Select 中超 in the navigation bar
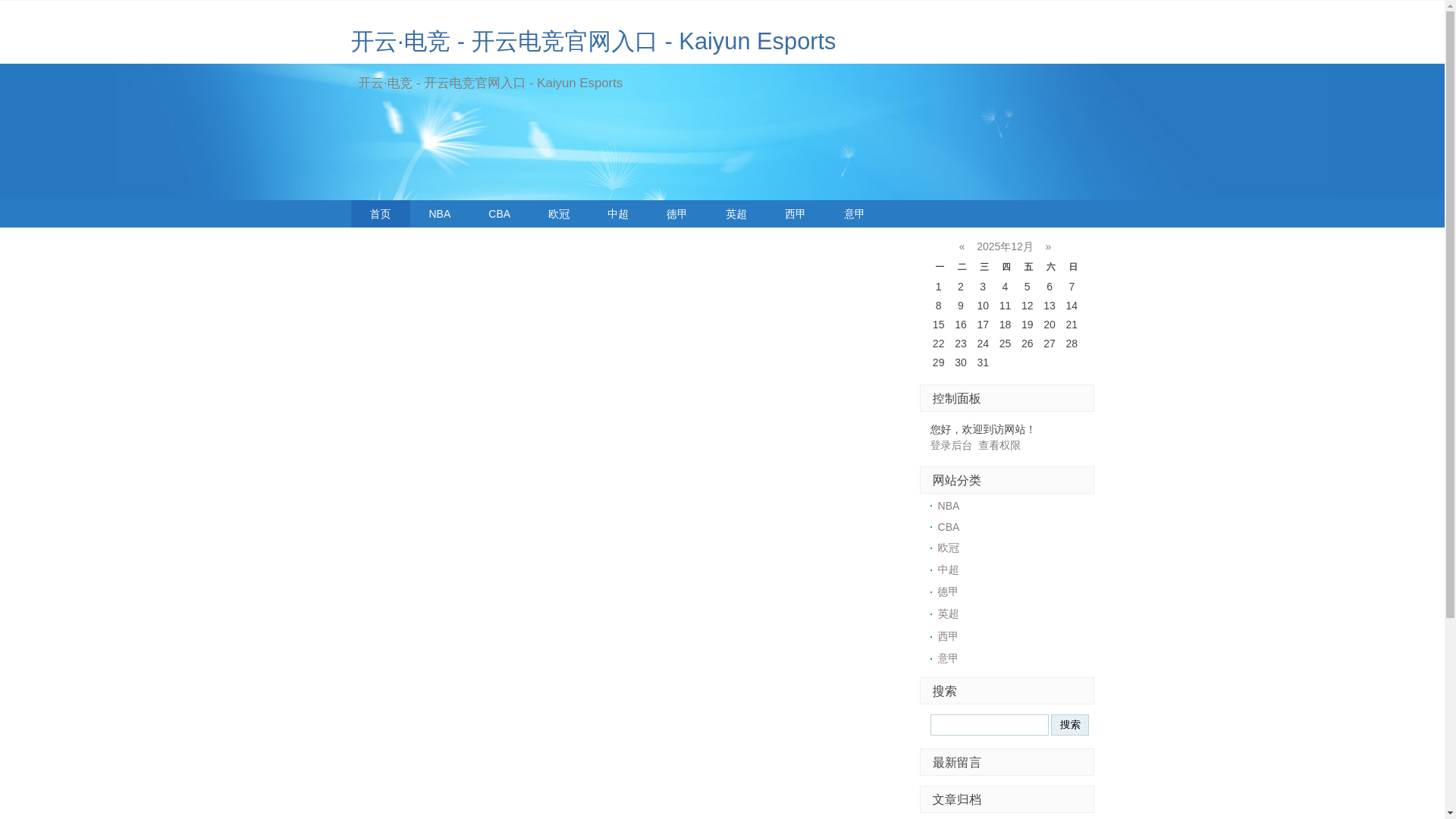The image size is (1456, 819). click(x=618, y=214)
